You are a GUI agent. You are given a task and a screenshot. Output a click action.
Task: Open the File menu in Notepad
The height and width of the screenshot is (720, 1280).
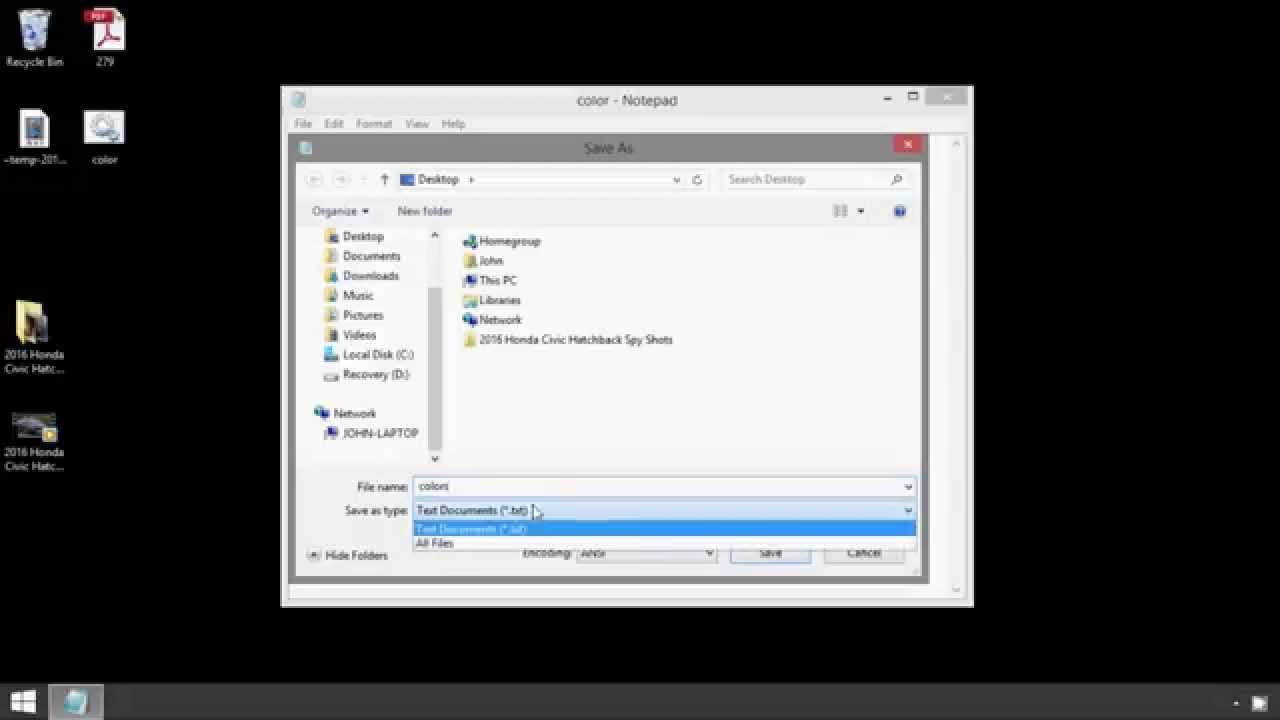(x=303, y=124)
